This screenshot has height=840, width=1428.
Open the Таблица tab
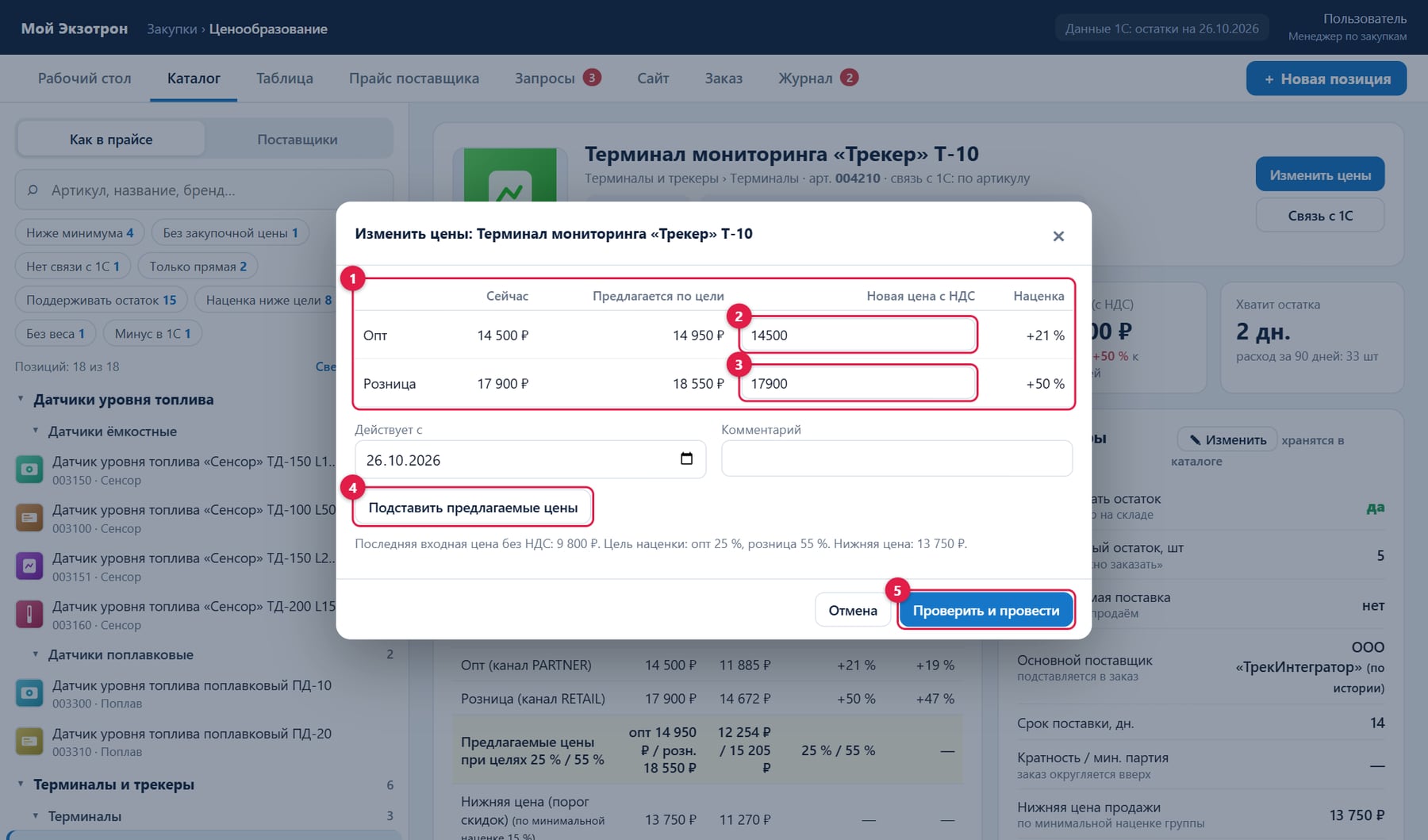tap(285, 79)
